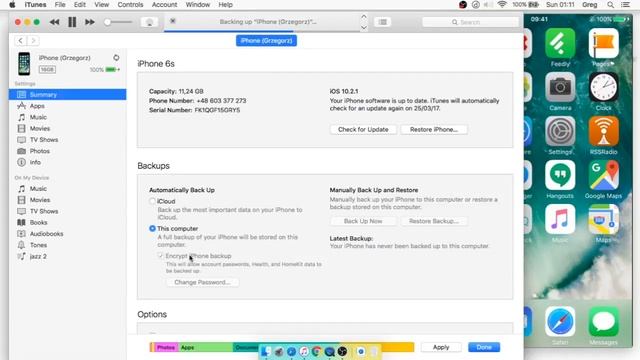640x360 pixels.
Task: Click Check for Update button
Action: coord(363,129)
